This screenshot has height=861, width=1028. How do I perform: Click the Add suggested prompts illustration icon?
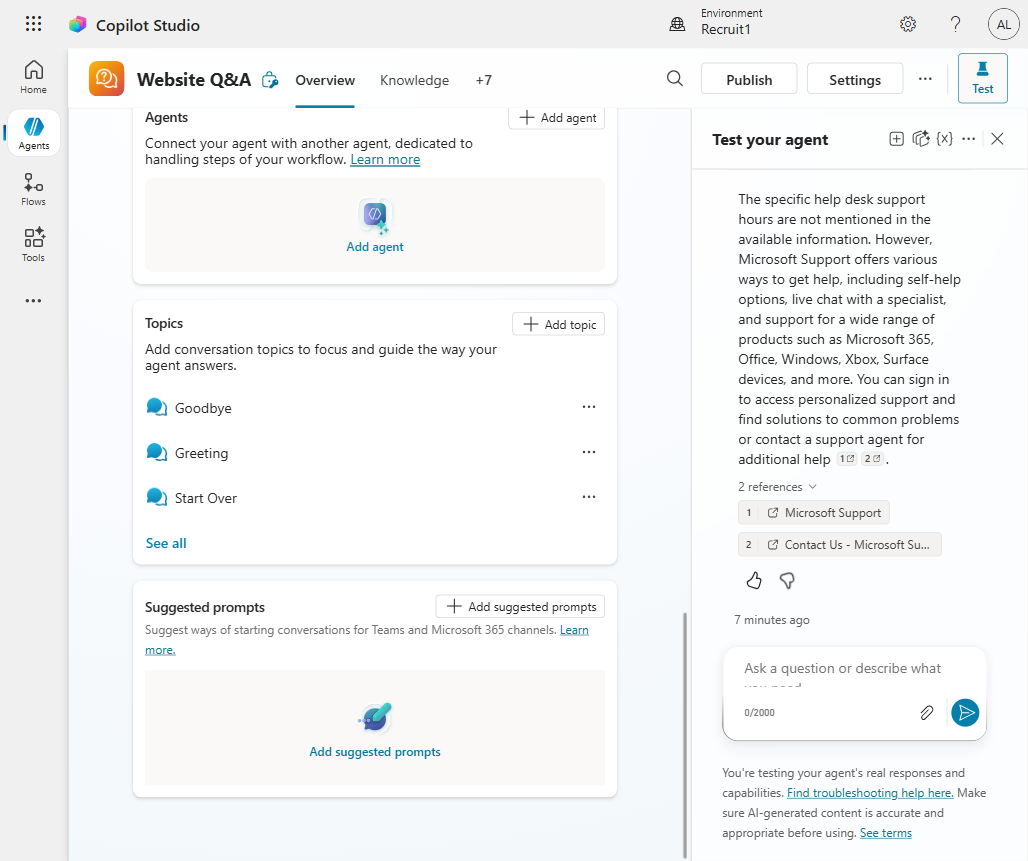click(375, 717)
